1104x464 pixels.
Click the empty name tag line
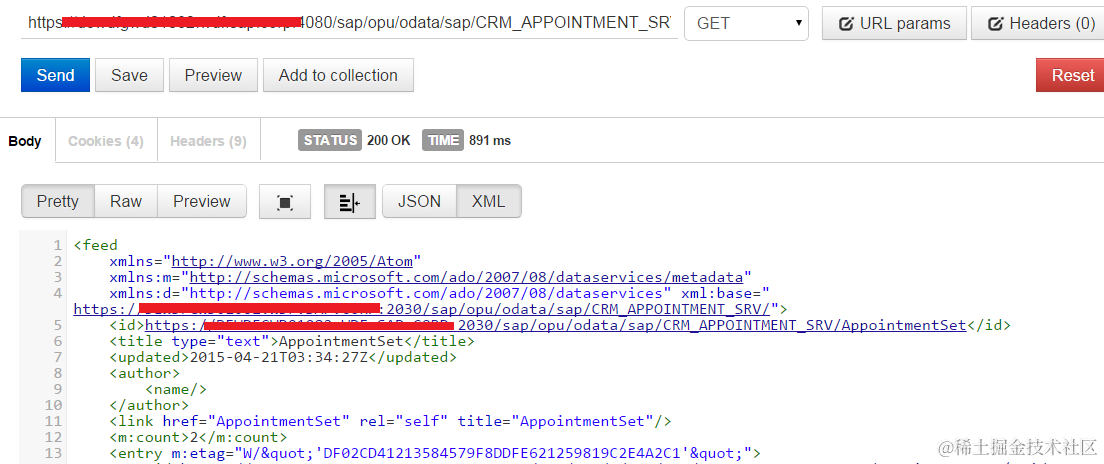click(176, 389)
